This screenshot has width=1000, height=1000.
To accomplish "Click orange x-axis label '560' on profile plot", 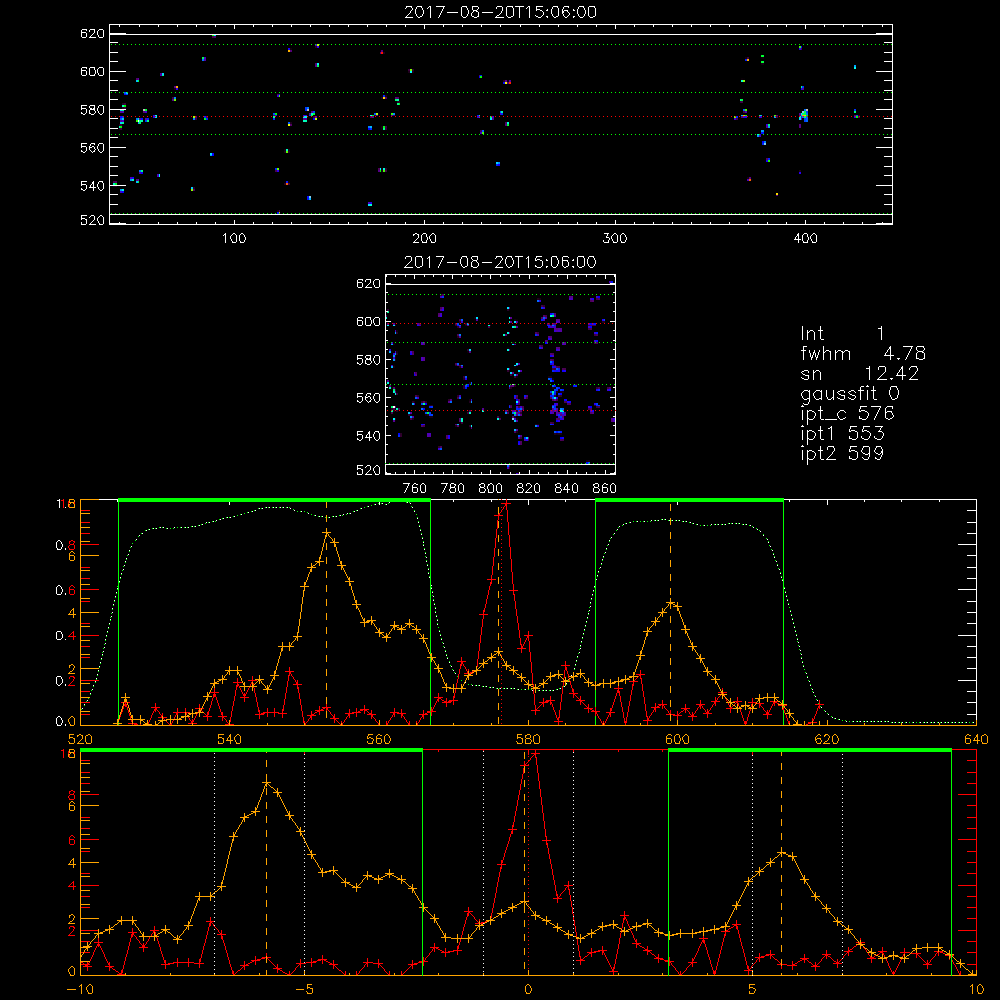I will click(x=379, y=739).
